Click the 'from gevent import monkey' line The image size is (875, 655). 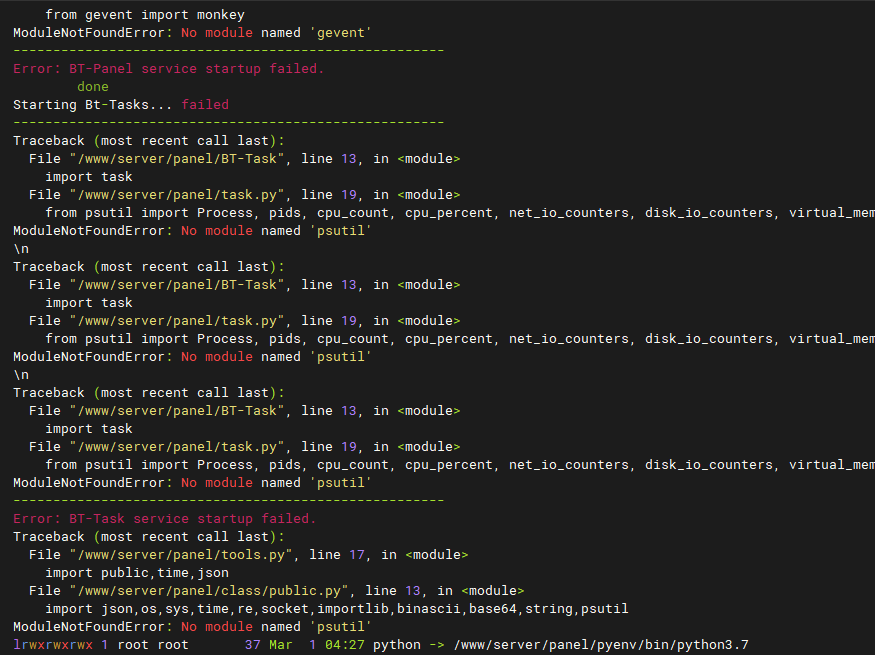tap(144, 15)
